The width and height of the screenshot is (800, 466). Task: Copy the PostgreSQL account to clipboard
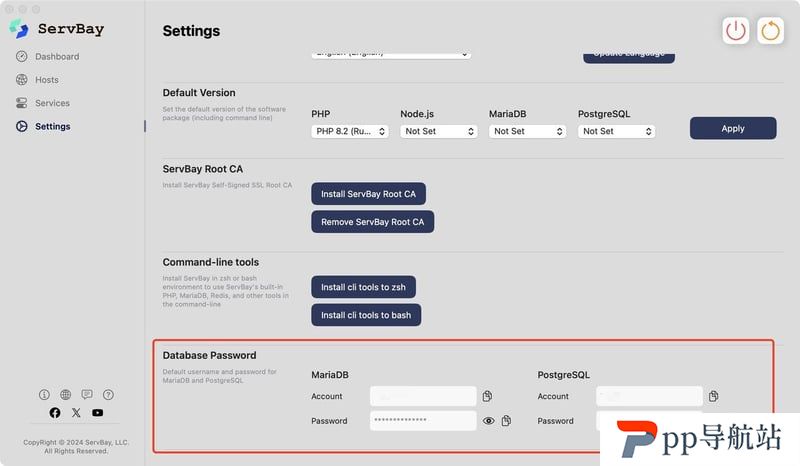pyautogui.click(x=713, y=396)
